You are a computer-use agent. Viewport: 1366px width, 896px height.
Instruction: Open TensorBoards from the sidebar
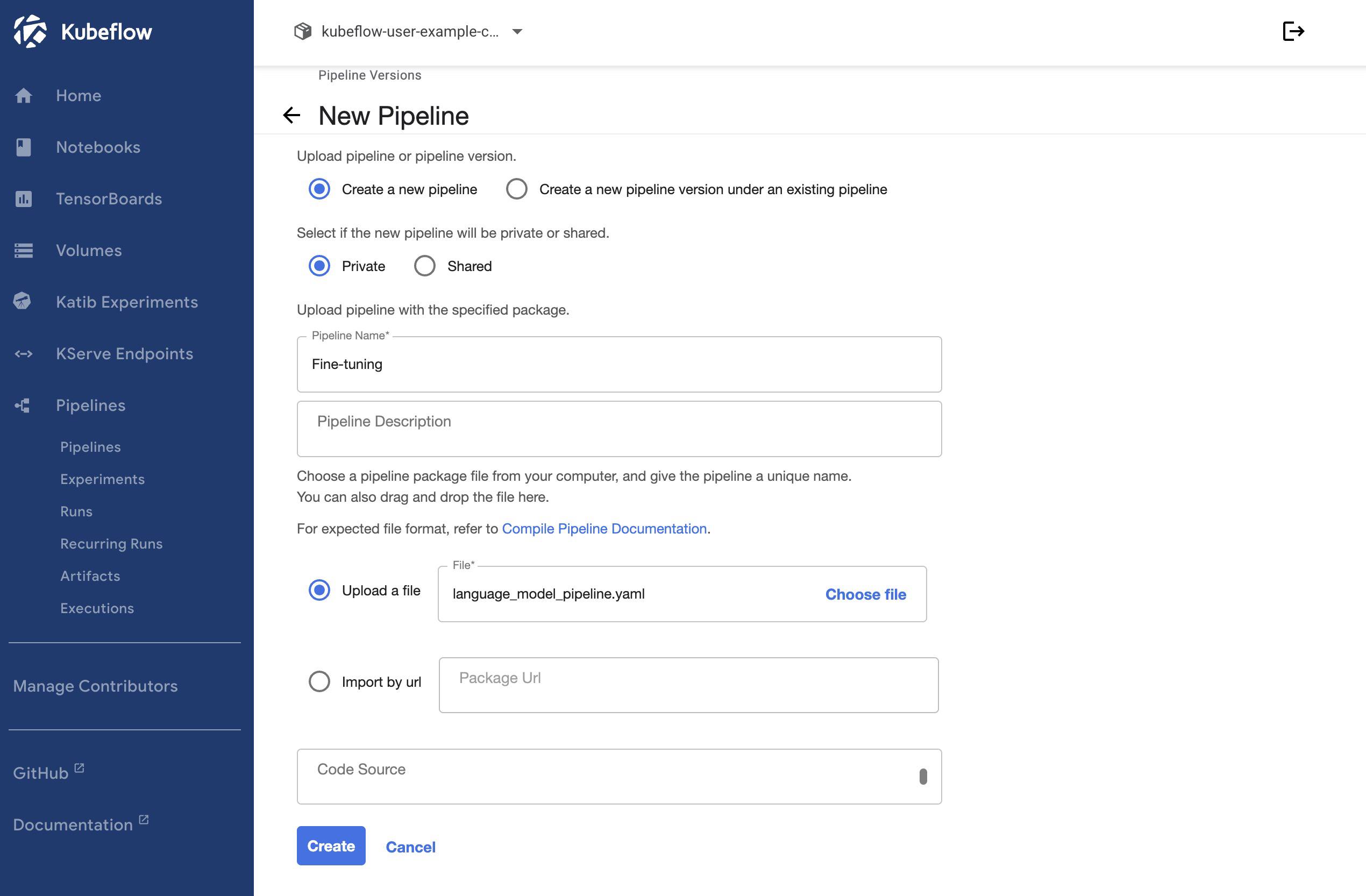(109, 198)
